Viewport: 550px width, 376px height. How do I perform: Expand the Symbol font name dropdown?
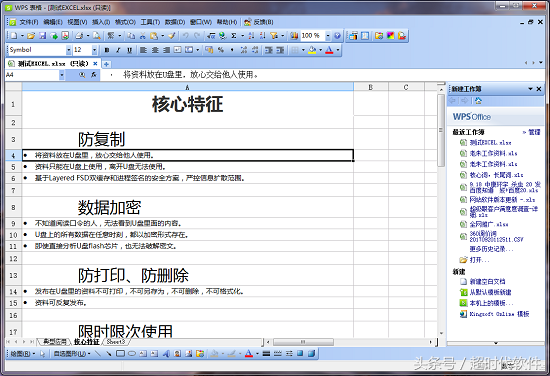[68, 50]
